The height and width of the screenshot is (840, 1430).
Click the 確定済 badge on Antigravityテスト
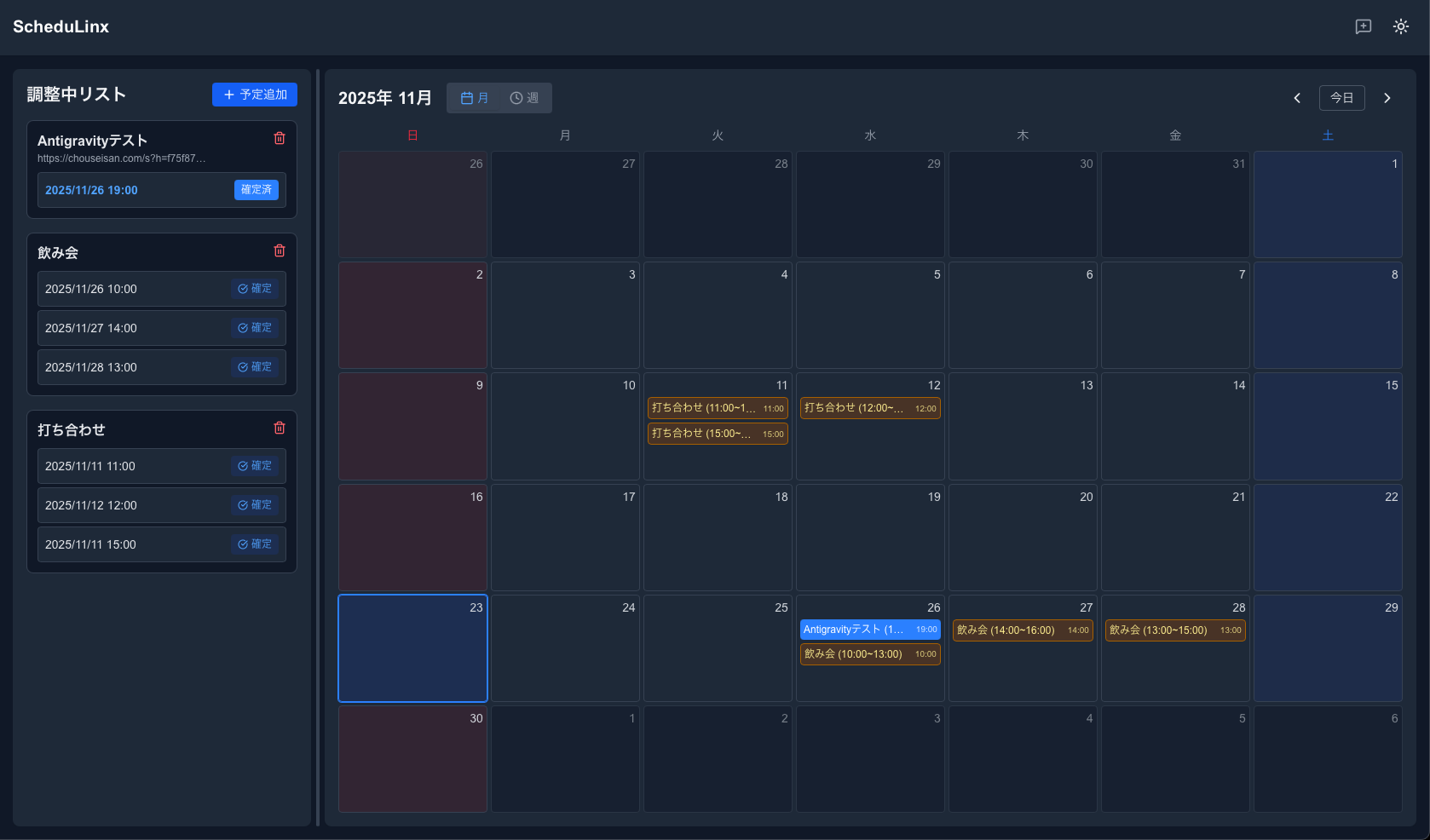click(x=257, y=190)
